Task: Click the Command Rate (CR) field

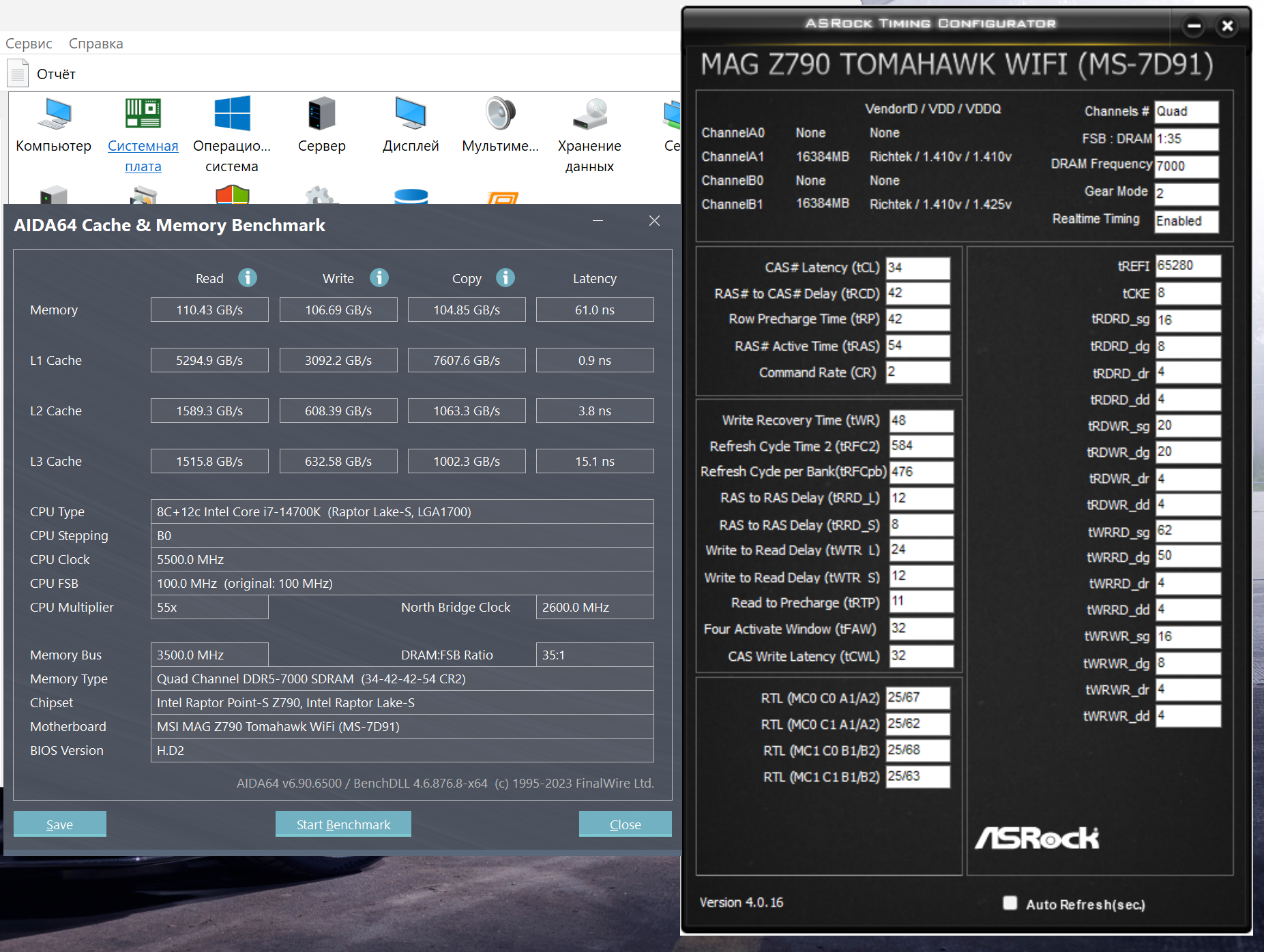Action: (917, 372)
